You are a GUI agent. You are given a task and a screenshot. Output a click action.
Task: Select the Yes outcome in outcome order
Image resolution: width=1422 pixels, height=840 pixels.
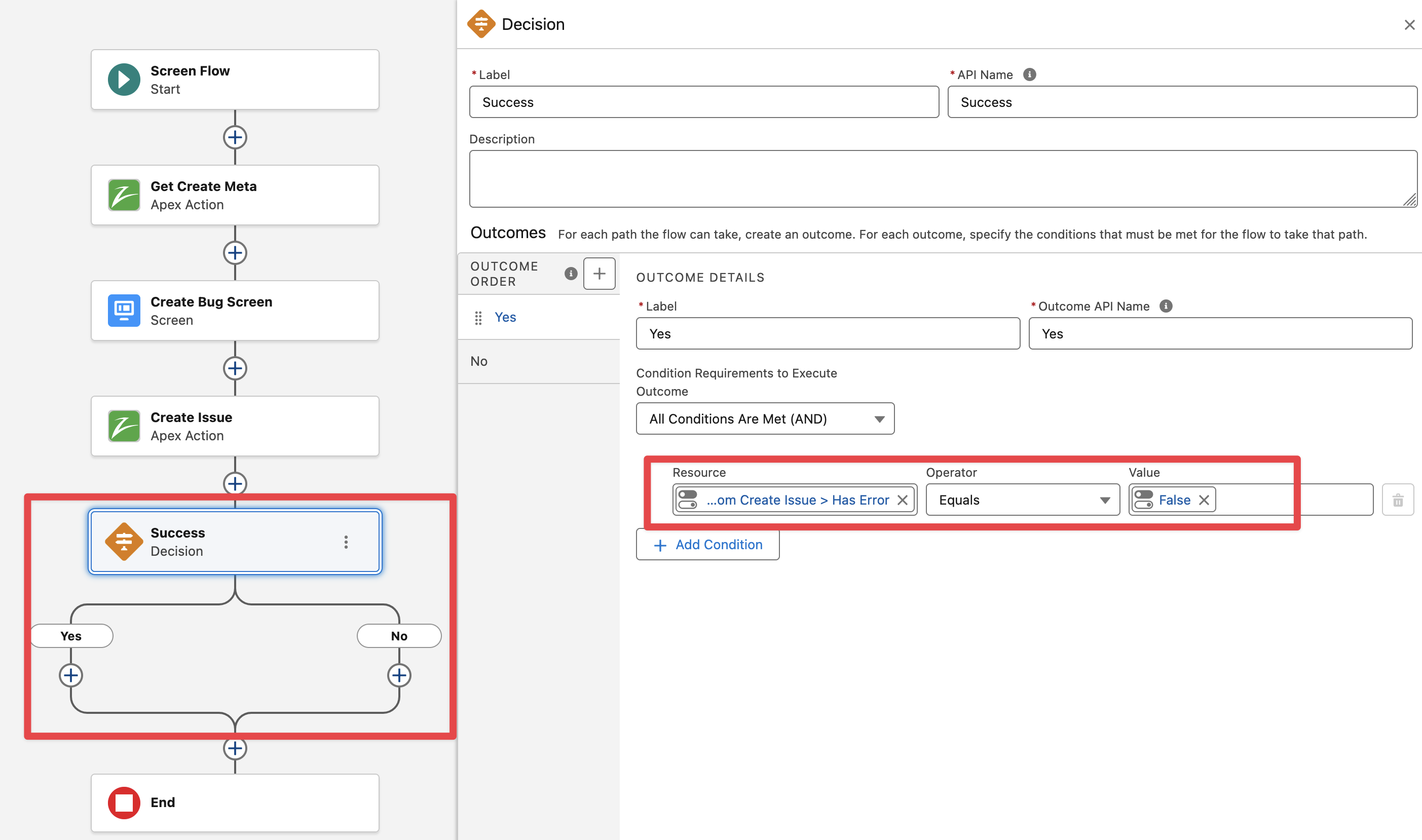pos(505,318)
